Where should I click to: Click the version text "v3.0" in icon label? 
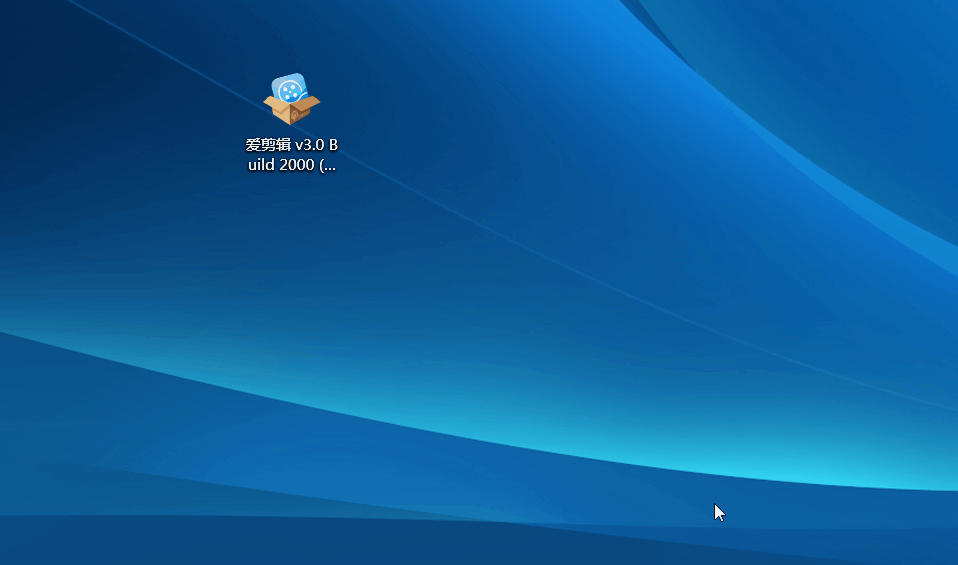309,145
